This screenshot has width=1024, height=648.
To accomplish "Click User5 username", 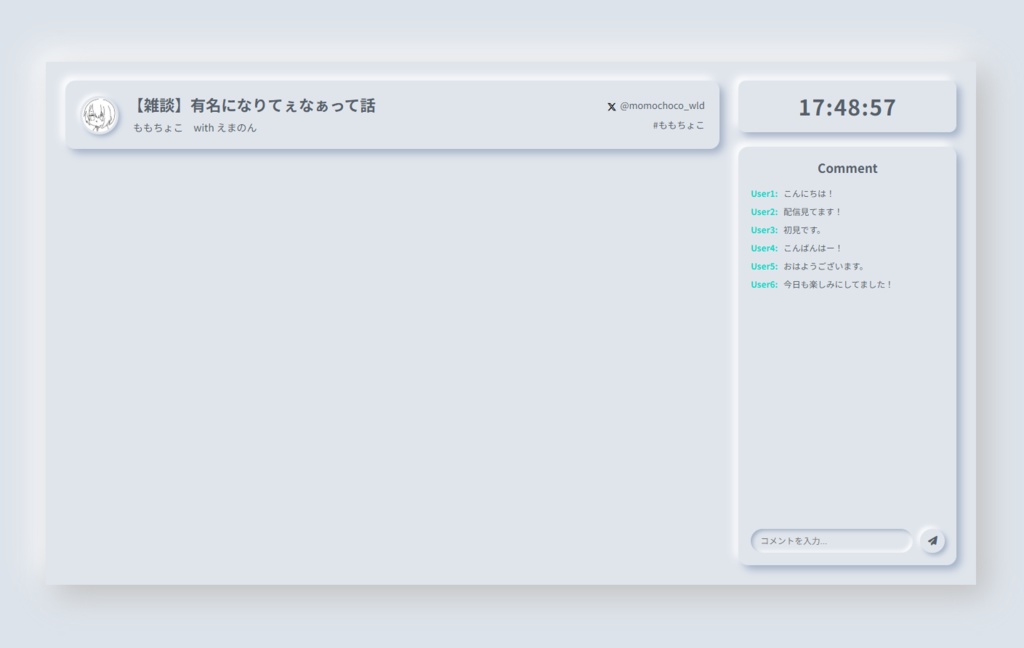I will (x=764, y=267).
